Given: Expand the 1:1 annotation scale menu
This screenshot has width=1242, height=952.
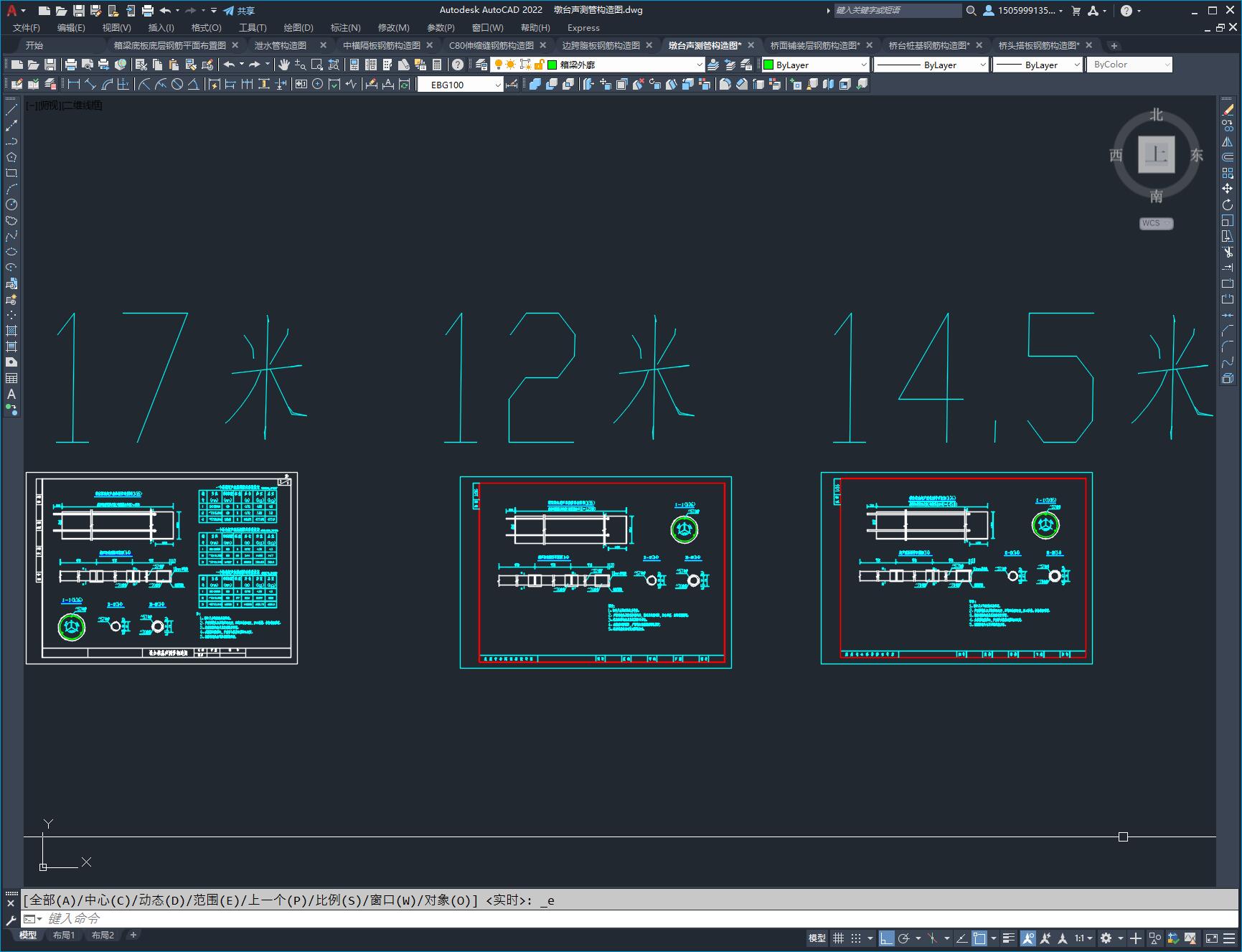Looking at the screenshot, I should coord(1083,938).
